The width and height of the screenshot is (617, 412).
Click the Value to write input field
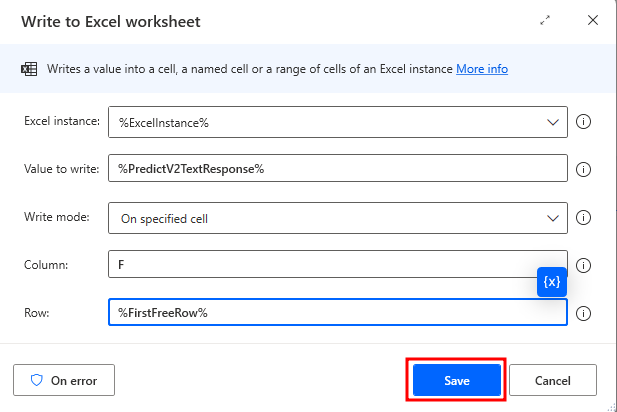pyautogui.click(x=338, y=168)
